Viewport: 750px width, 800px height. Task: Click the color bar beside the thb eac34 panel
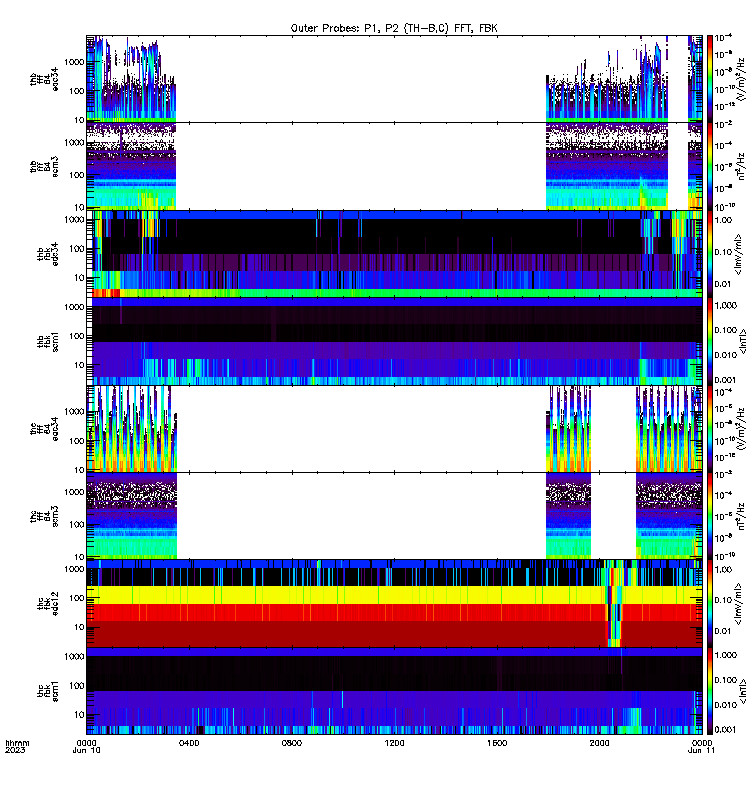click(710, 79)
